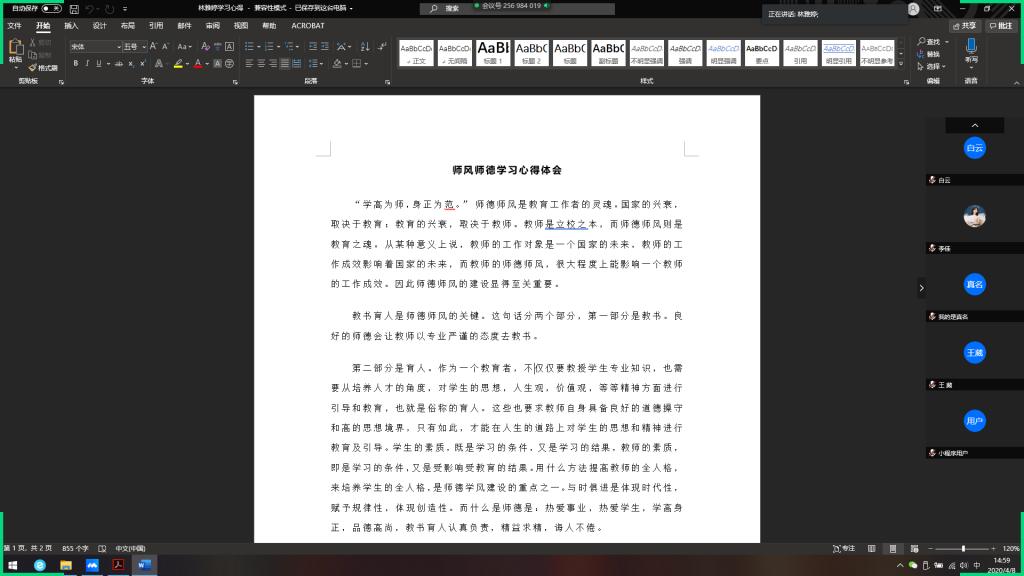Show paragraph marks and hidden symbols

pyautogui.click(x=382, y=46)
